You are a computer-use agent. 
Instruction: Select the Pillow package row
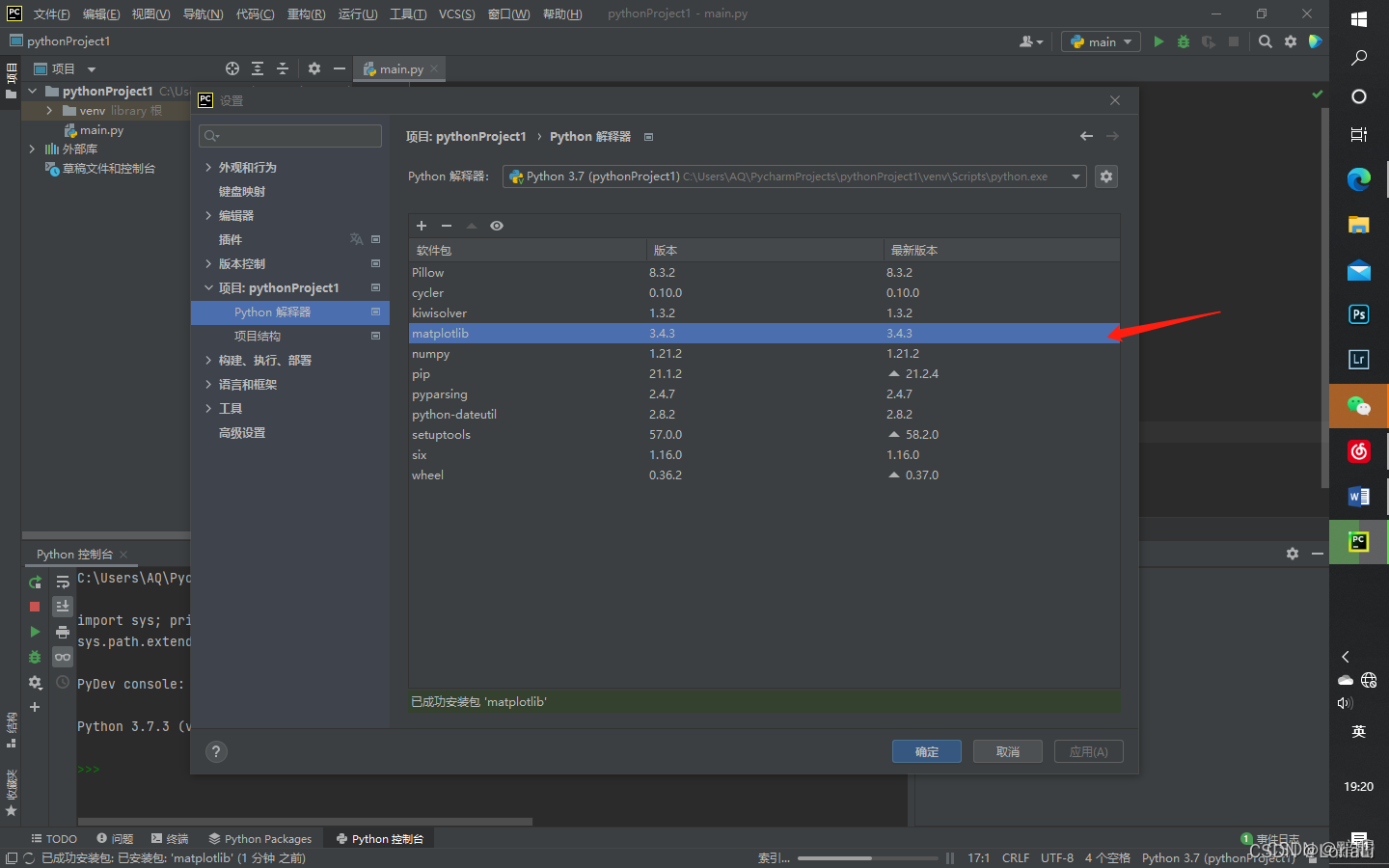[764, 272]
